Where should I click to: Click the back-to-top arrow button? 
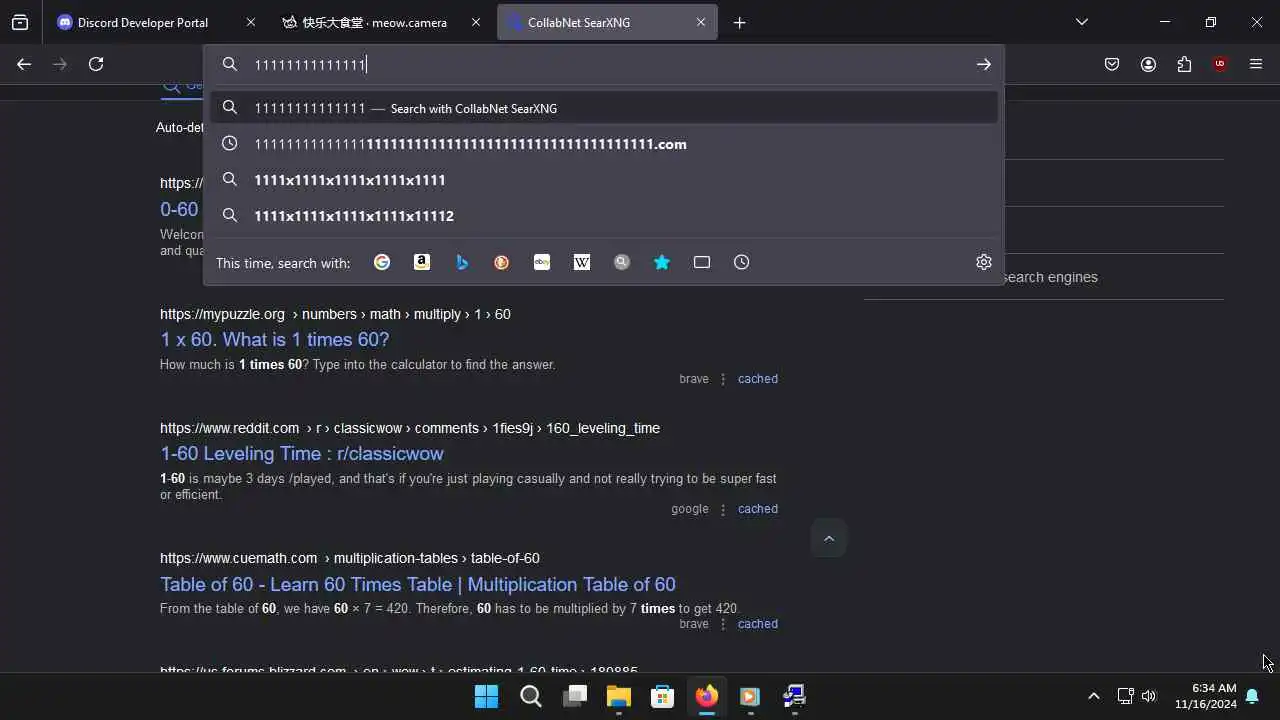829,538
